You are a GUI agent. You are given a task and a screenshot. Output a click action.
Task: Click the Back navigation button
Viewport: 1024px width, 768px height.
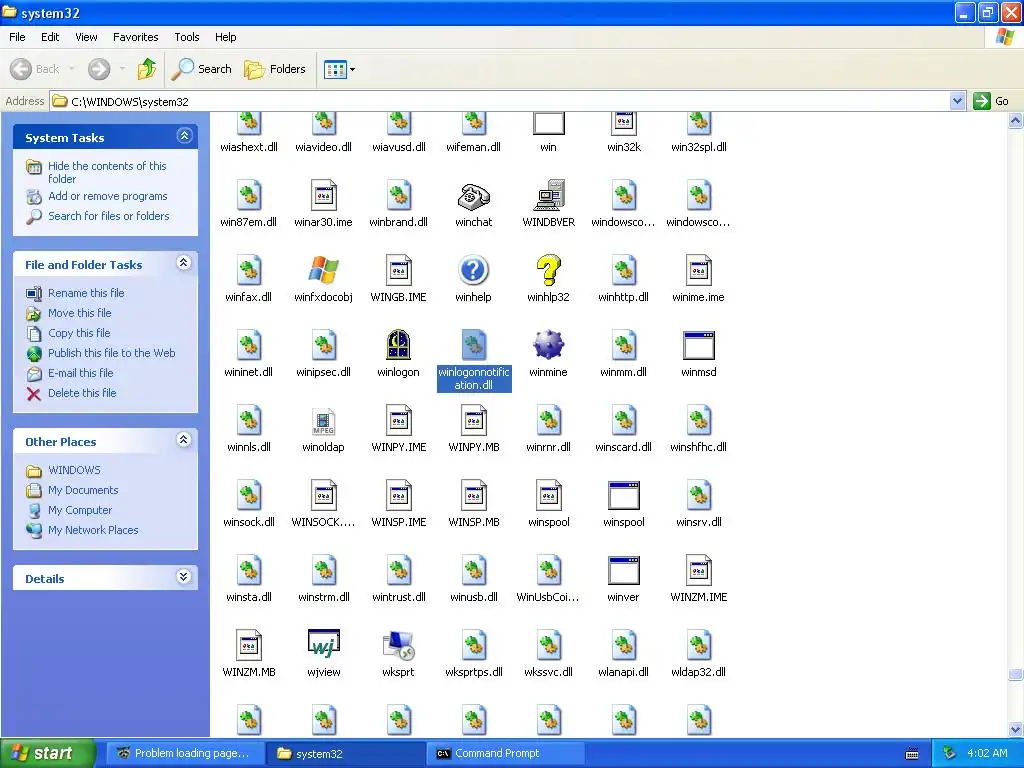point(35,69)
